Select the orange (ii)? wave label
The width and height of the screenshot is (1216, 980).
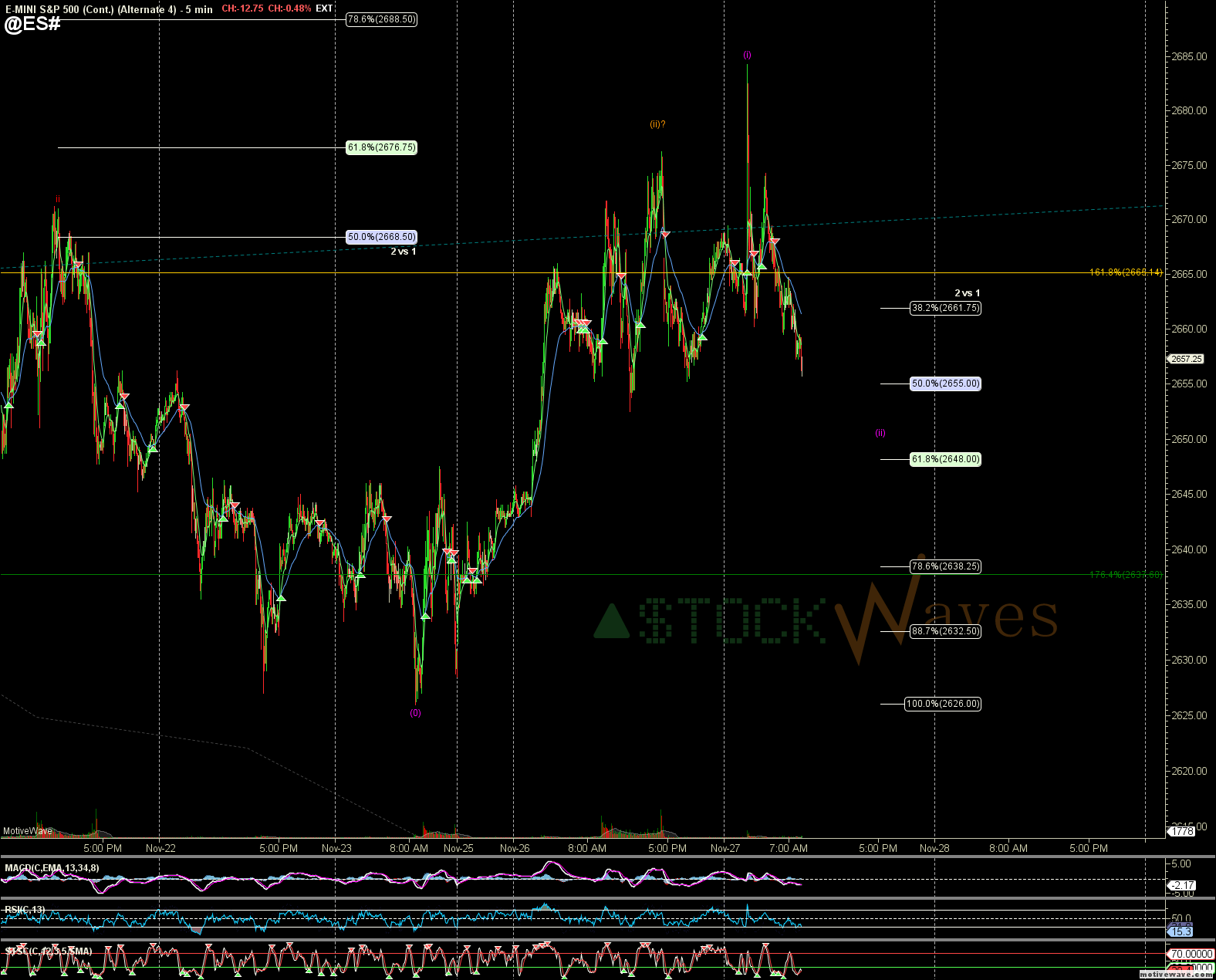657,124
